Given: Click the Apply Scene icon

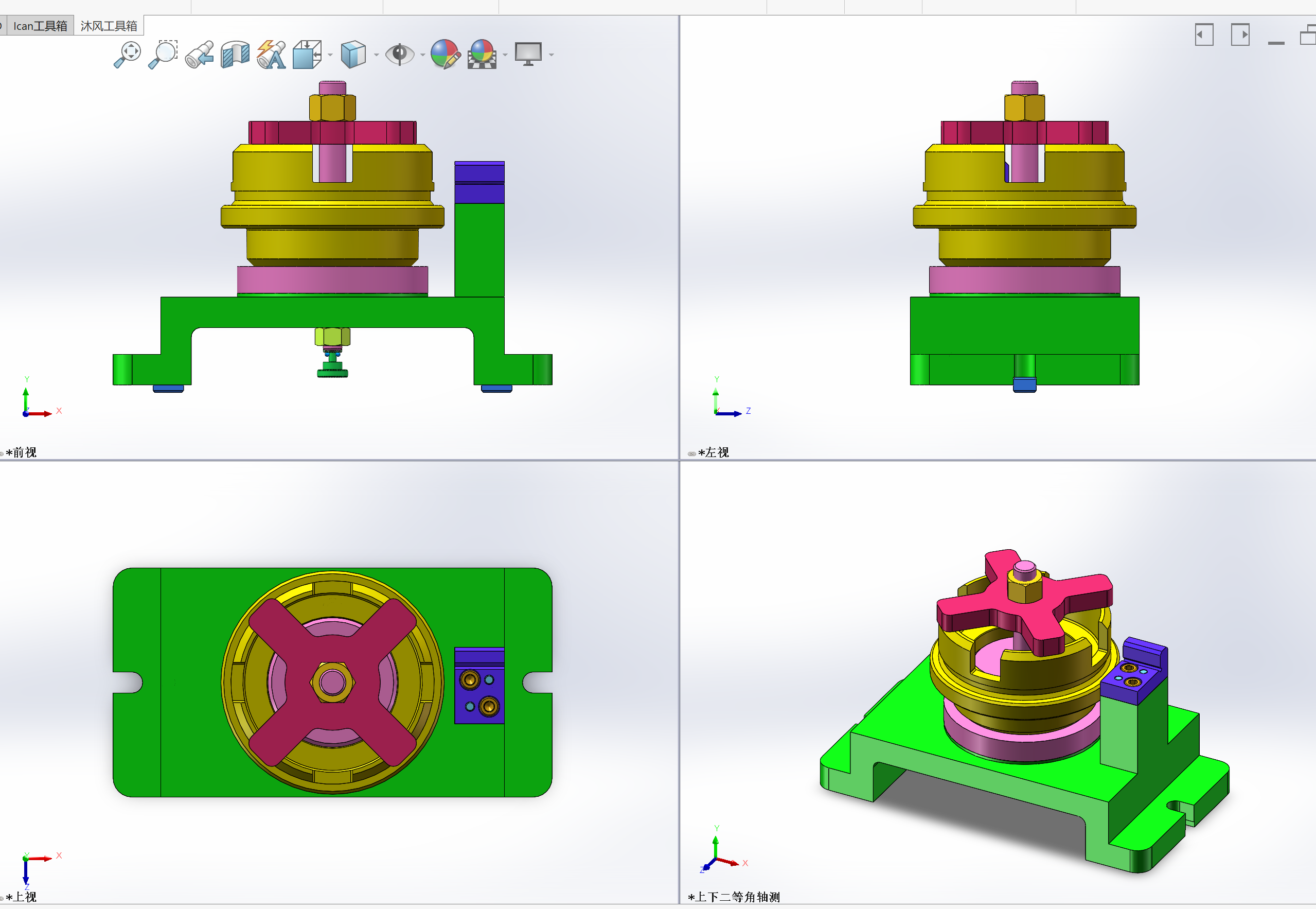Looking at the screenshot, I should [482, 55].
